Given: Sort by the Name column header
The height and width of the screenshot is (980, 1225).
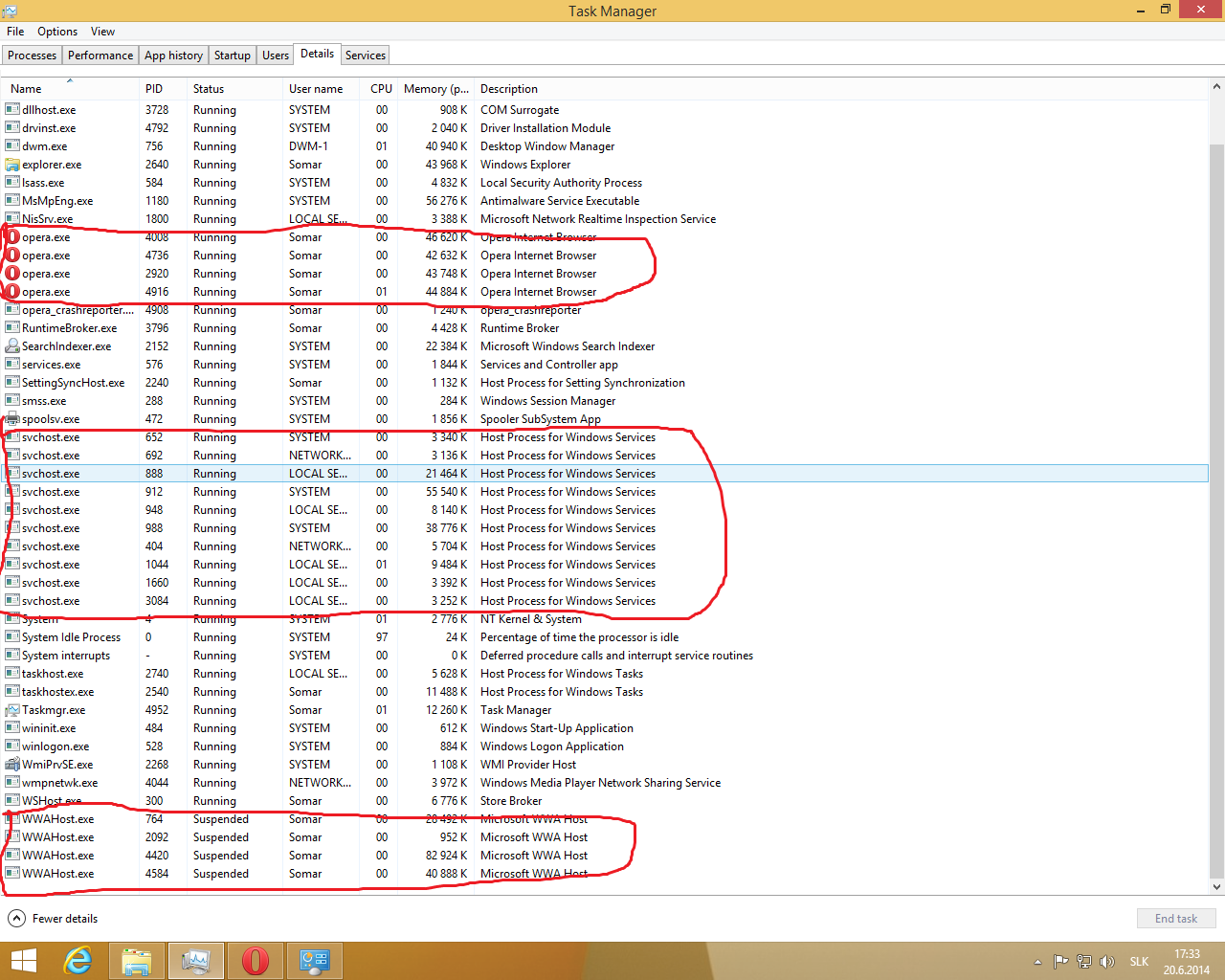Looking at the screenshot, I should 71,89.
